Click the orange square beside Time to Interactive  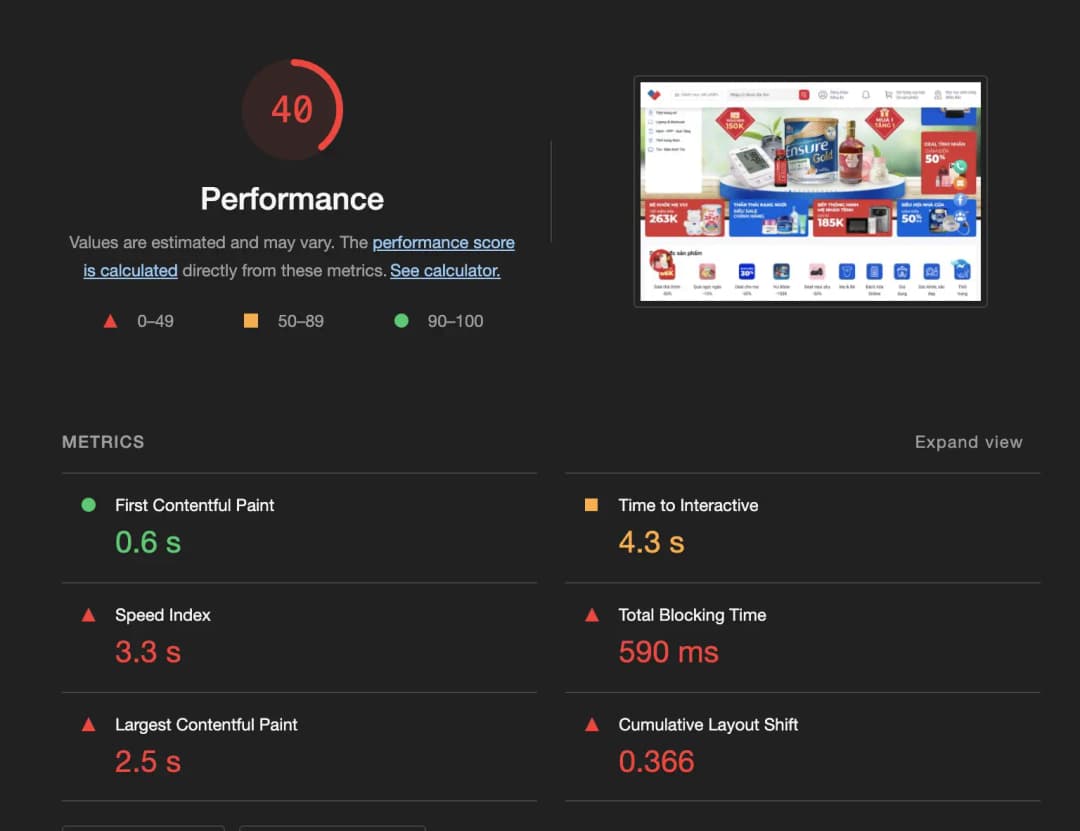(591, 505)
